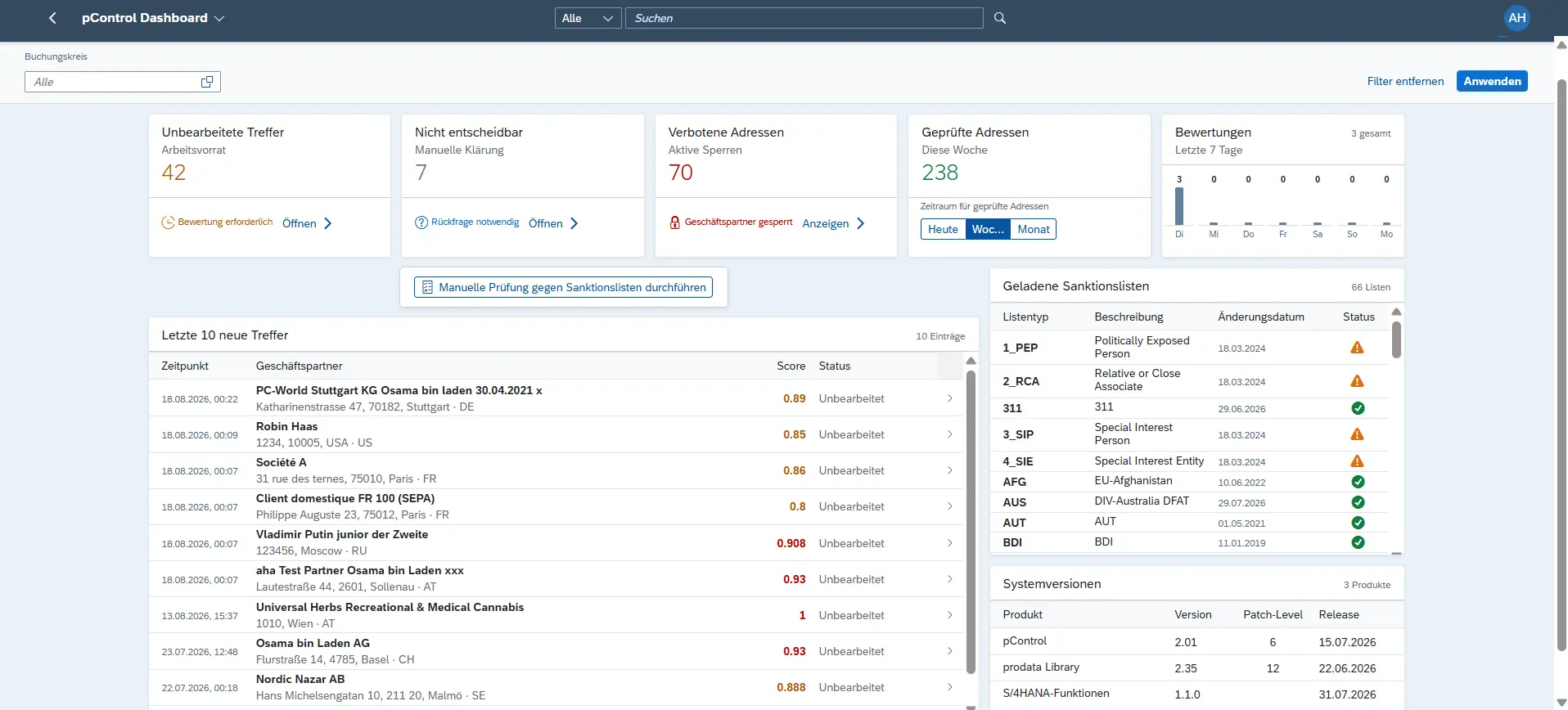The height and width of the screenshot is (710, 1568).
Task: Click Filter entfernen
Action: pos(1405,81)
